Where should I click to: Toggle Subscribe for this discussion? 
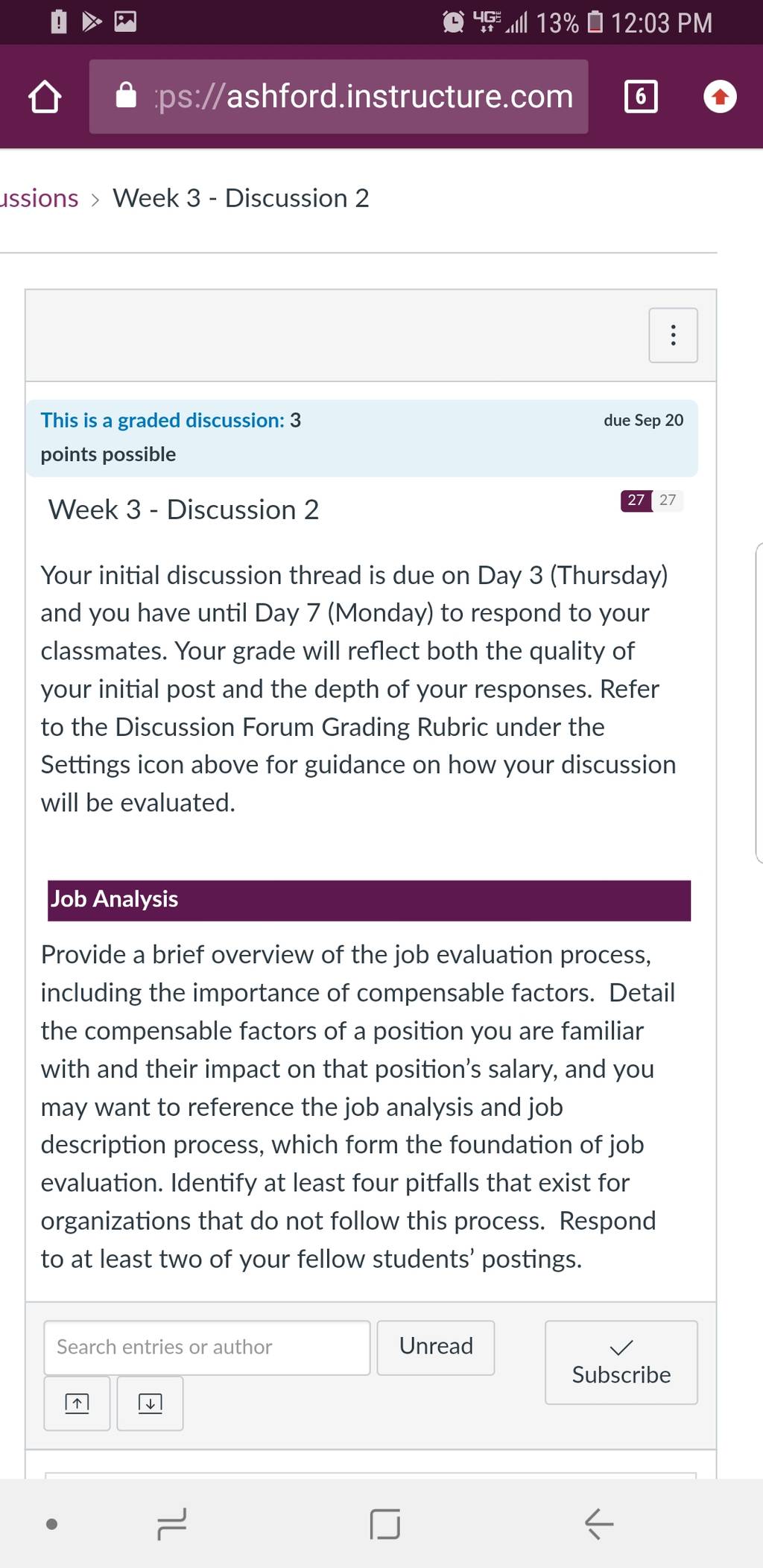(x=621, y=1362)
